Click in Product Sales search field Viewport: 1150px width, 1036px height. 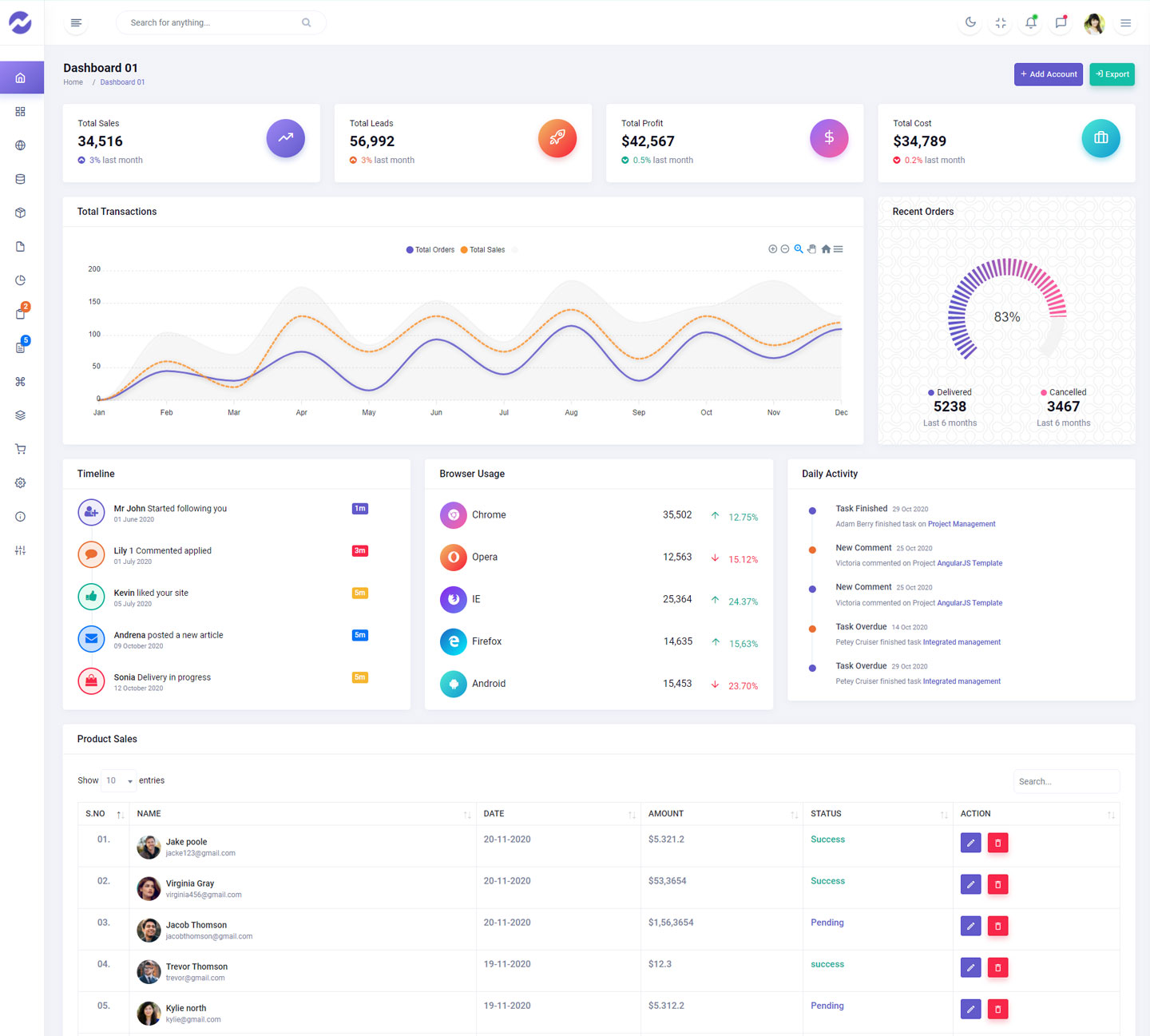(x=1065, y=781)
